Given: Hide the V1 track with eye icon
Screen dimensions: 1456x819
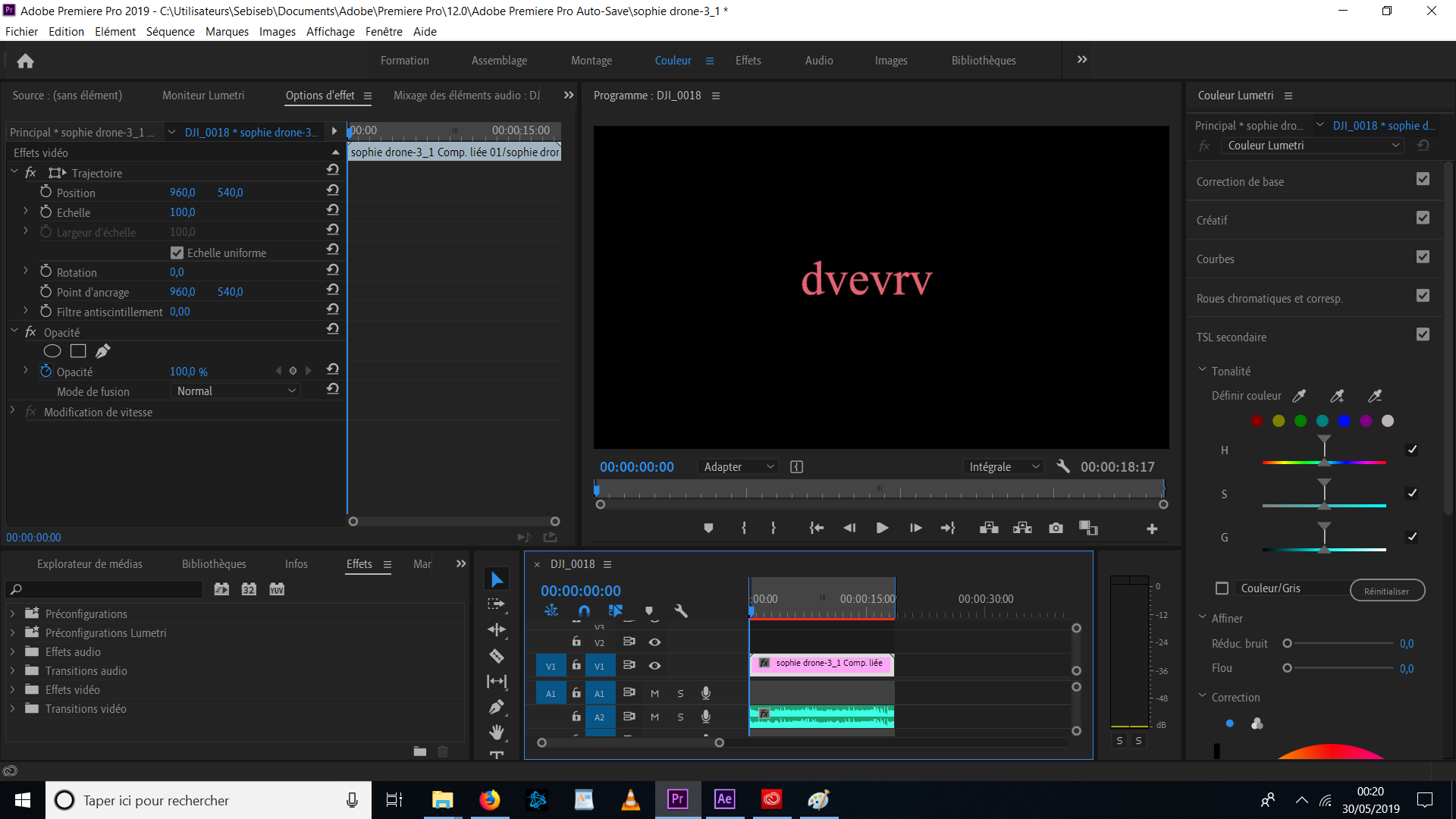Looking at the screenshot, I should click(x=654, y=666).
